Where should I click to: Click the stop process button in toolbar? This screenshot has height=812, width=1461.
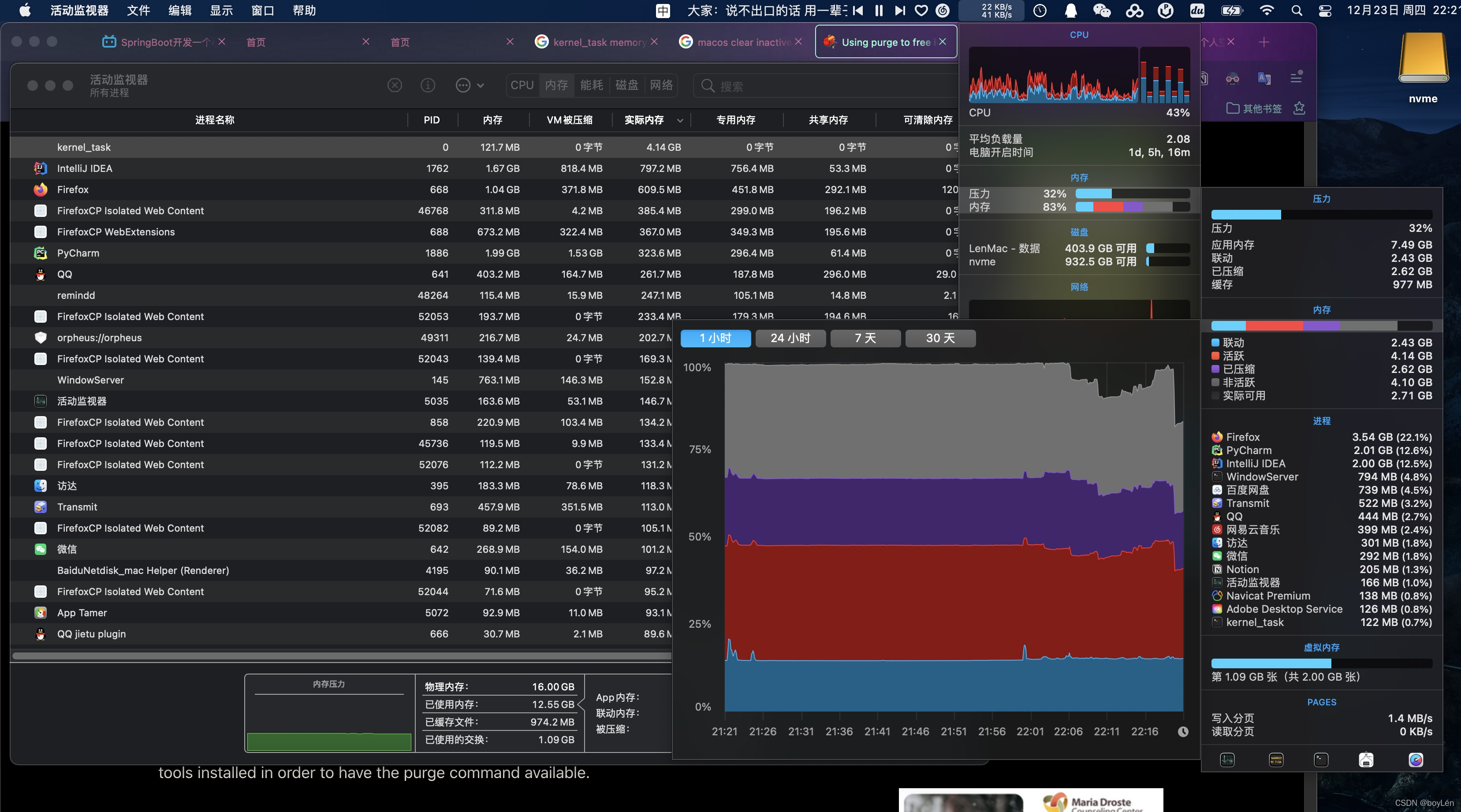tap(395, 85)
